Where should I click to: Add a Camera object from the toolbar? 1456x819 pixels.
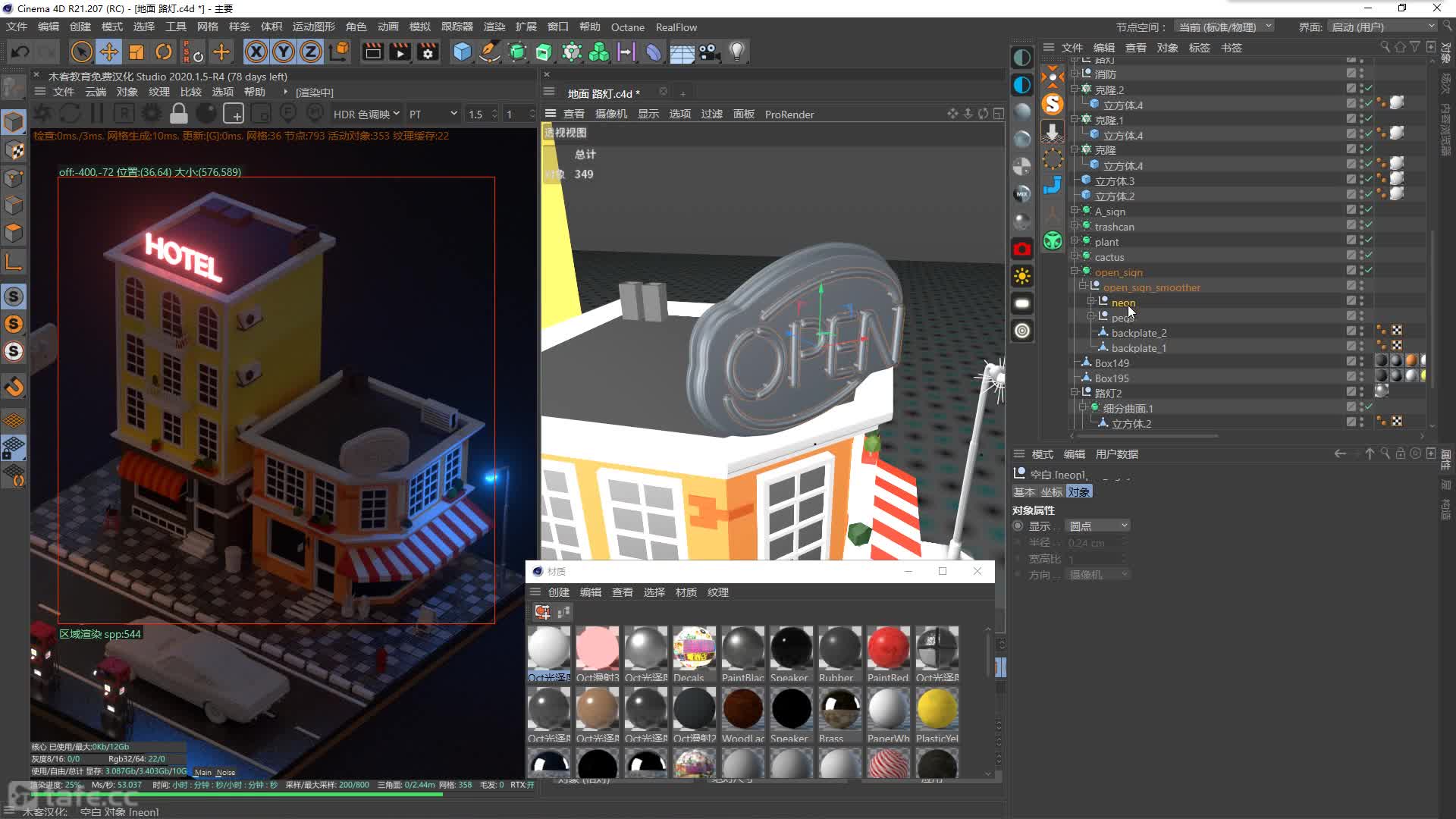[x=709, y=52]
